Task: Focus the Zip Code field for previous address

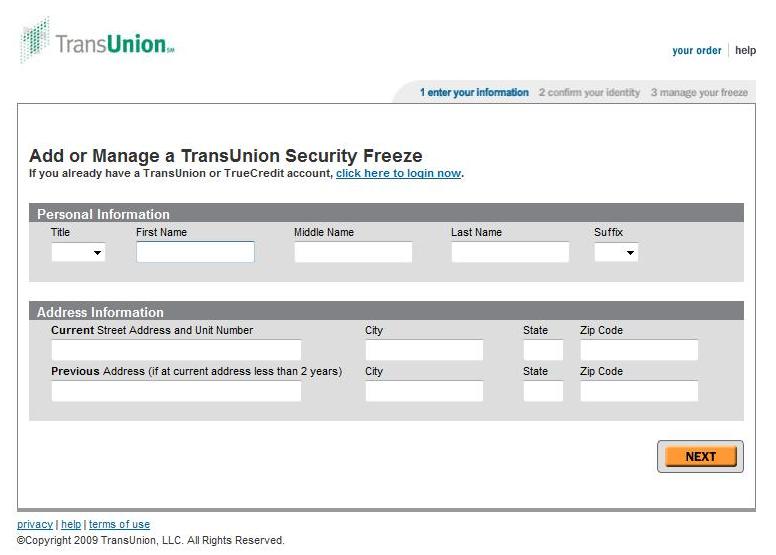Action: click(x=639, y=391)
